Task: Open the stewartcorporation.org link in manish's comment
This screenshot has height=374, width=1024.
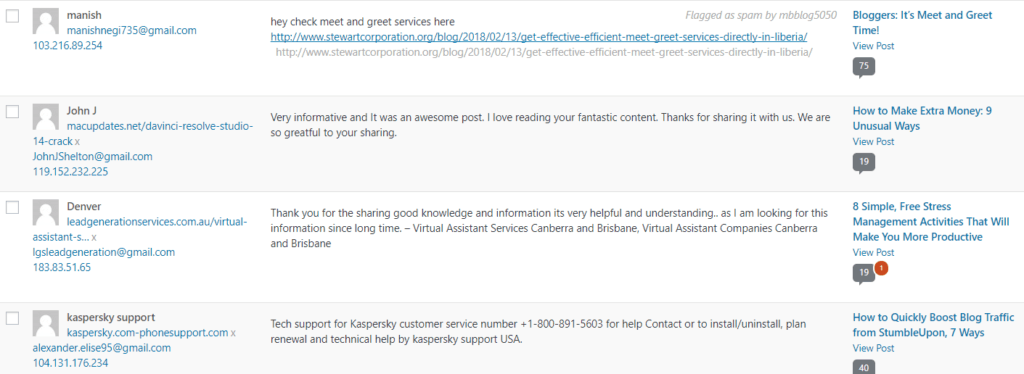Action: 539,37
